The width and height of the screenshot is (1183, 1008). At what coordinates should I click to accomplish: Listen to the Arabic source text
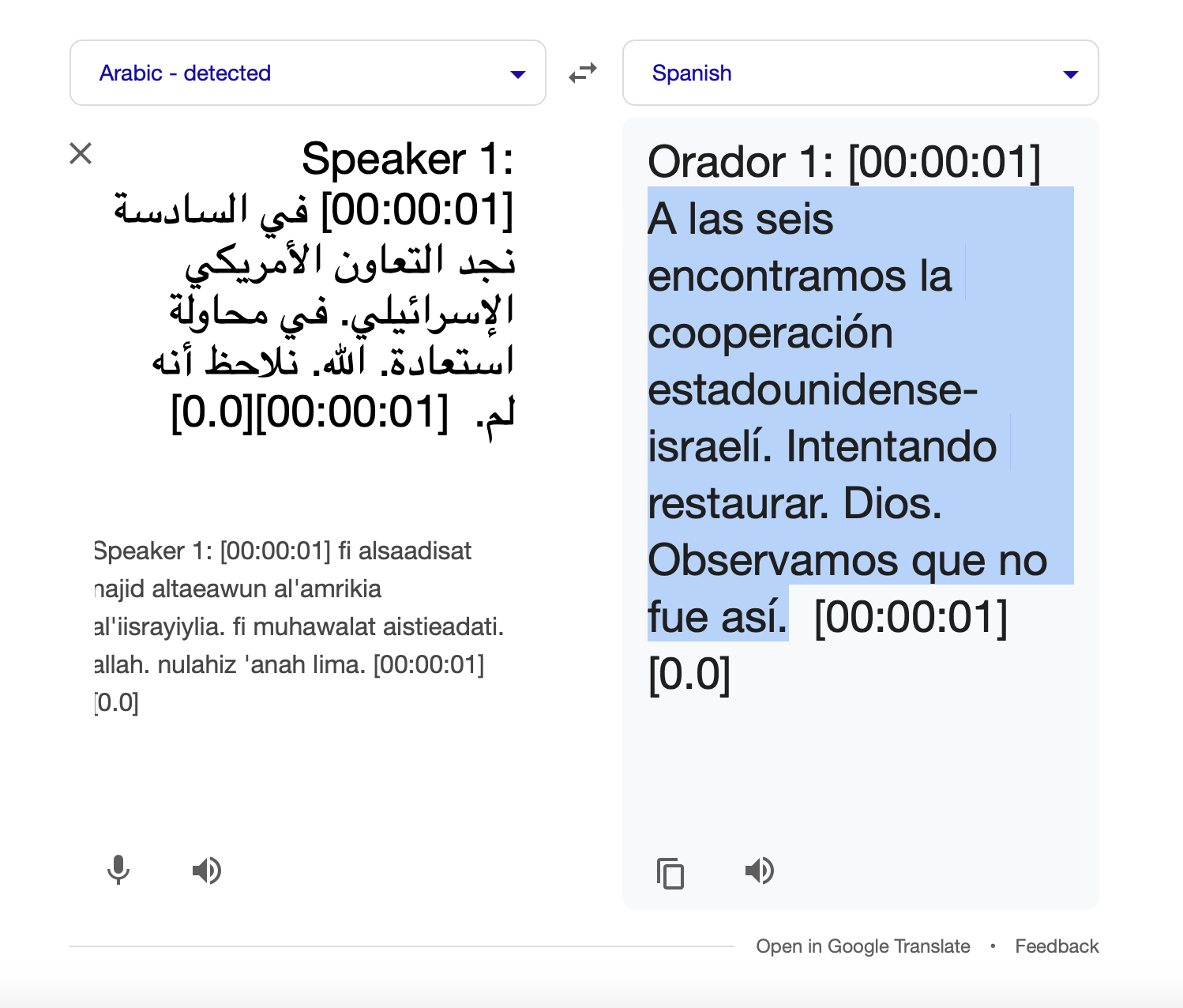pos(207,871)
